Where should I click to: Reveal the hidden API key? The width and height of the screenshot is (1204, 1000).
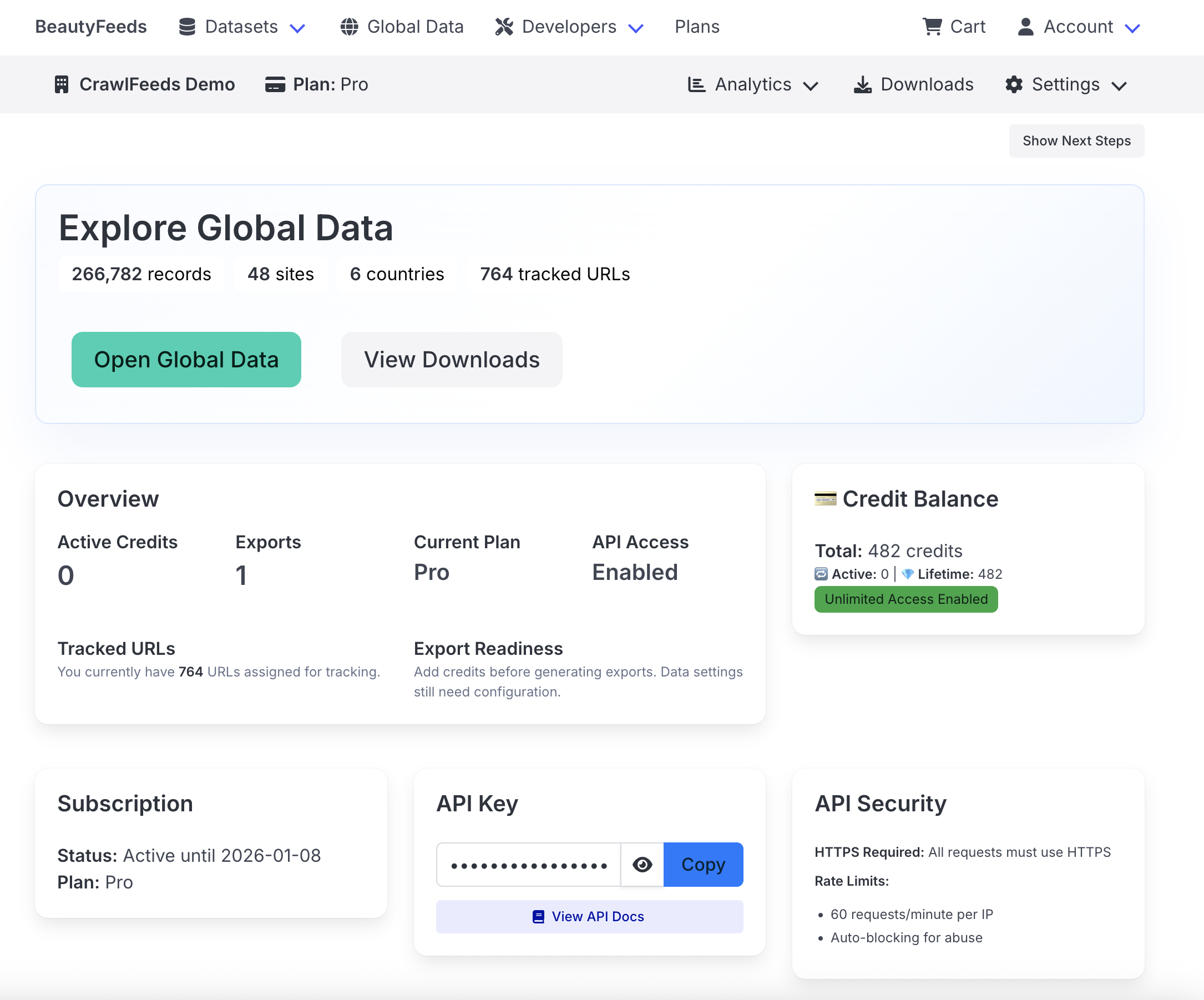tap(642, 864)
